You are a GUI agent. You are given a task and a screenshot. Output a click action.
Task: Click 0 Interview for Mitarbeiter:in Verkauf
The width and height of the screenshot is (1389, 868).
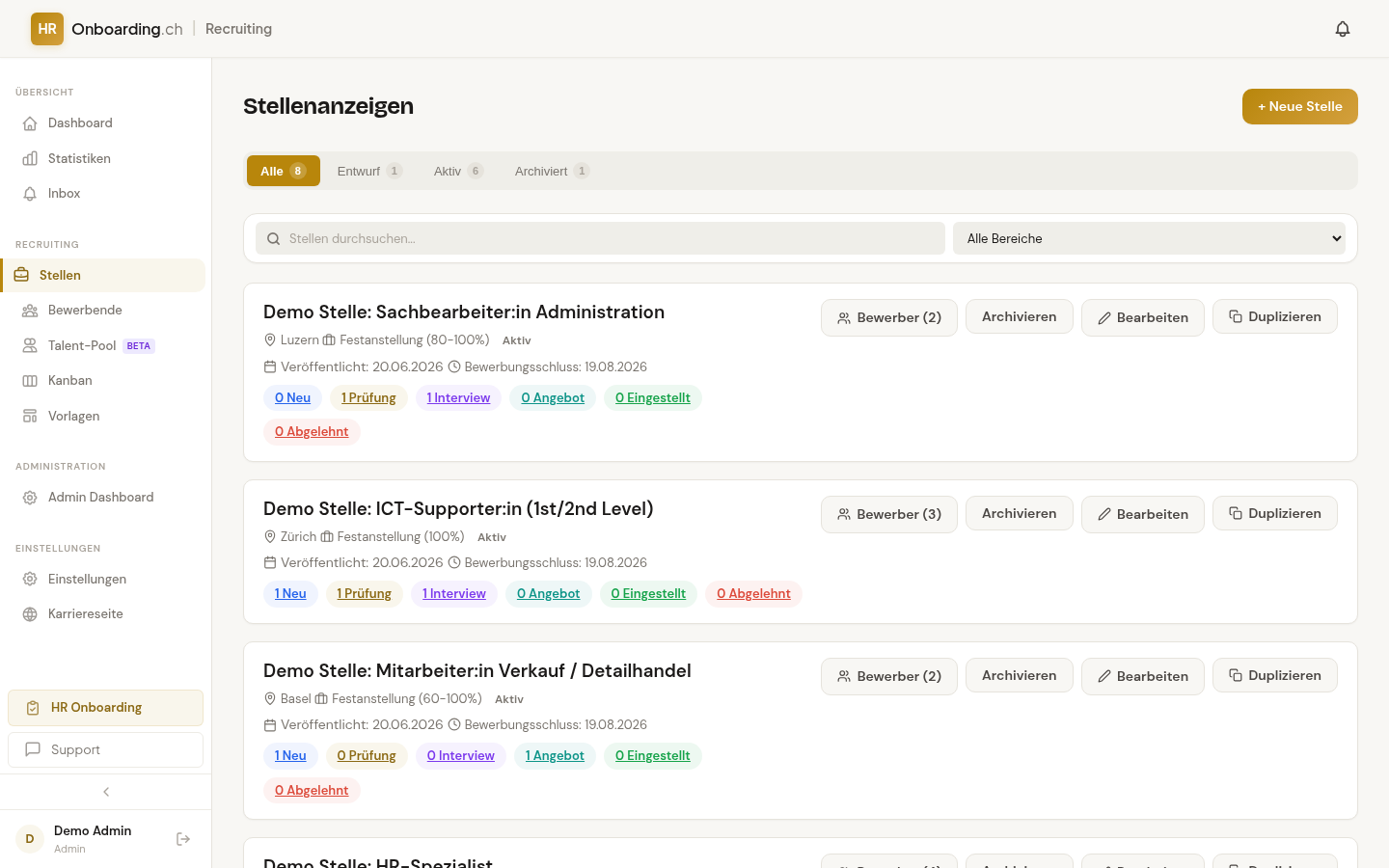pyautogui.click(x=461, y=755)
